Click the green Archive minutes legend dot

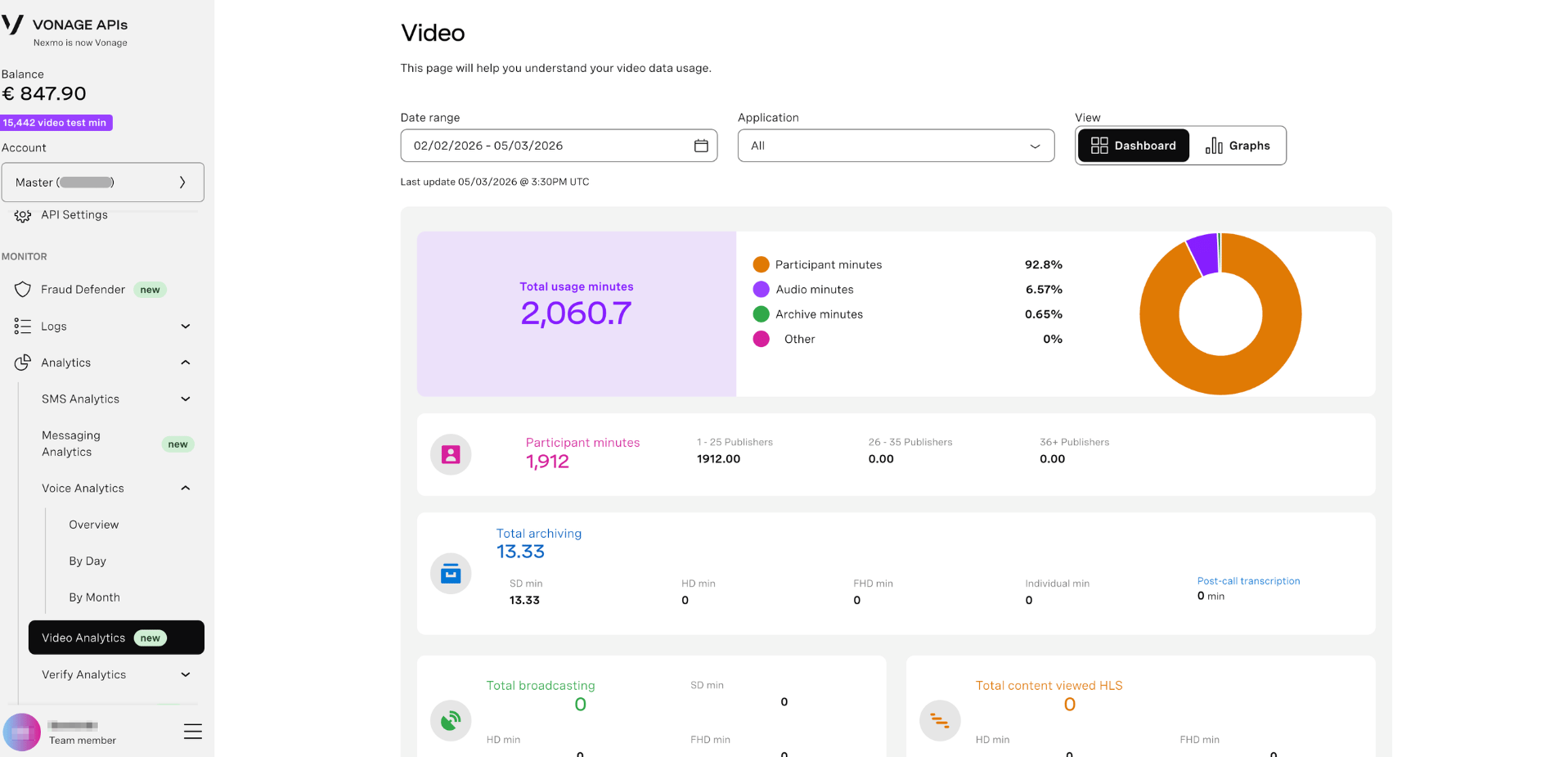[x=762, y=314]
